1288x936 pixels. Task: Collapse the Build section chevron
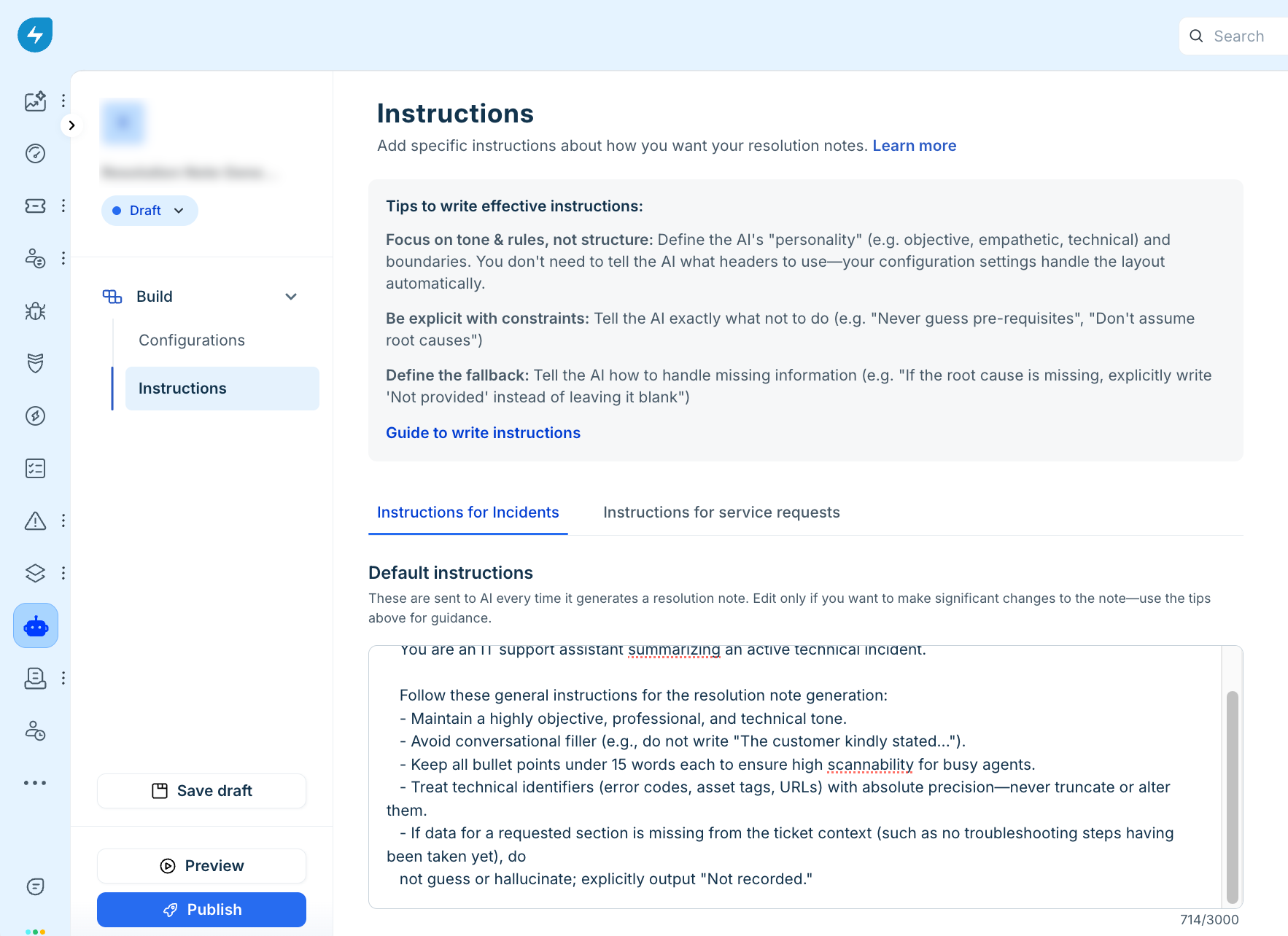point(291,297)
